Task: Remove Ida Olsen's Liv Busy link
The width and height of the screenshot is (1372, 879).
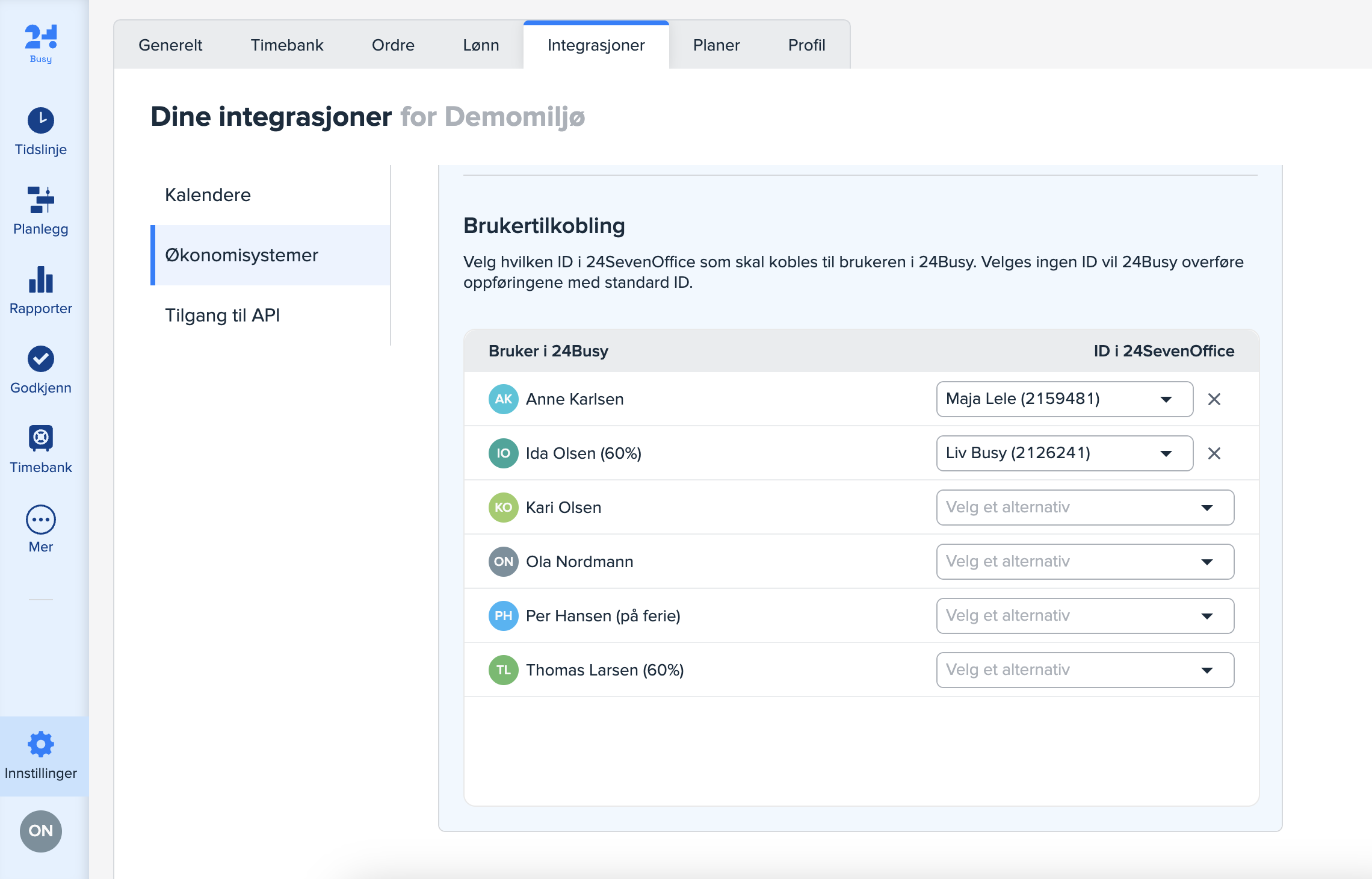Action: coord(1214,453)
